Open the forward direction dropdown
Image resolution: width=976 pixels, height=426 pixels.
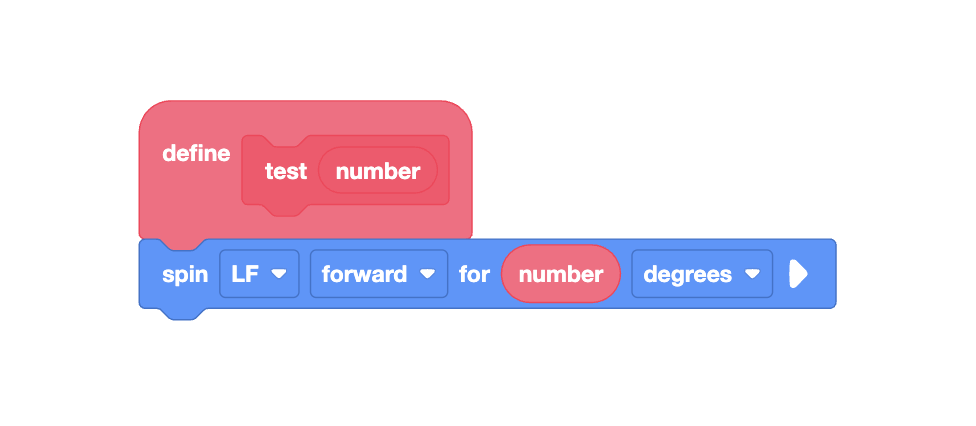pyautogui.click(x=378, y=274)
